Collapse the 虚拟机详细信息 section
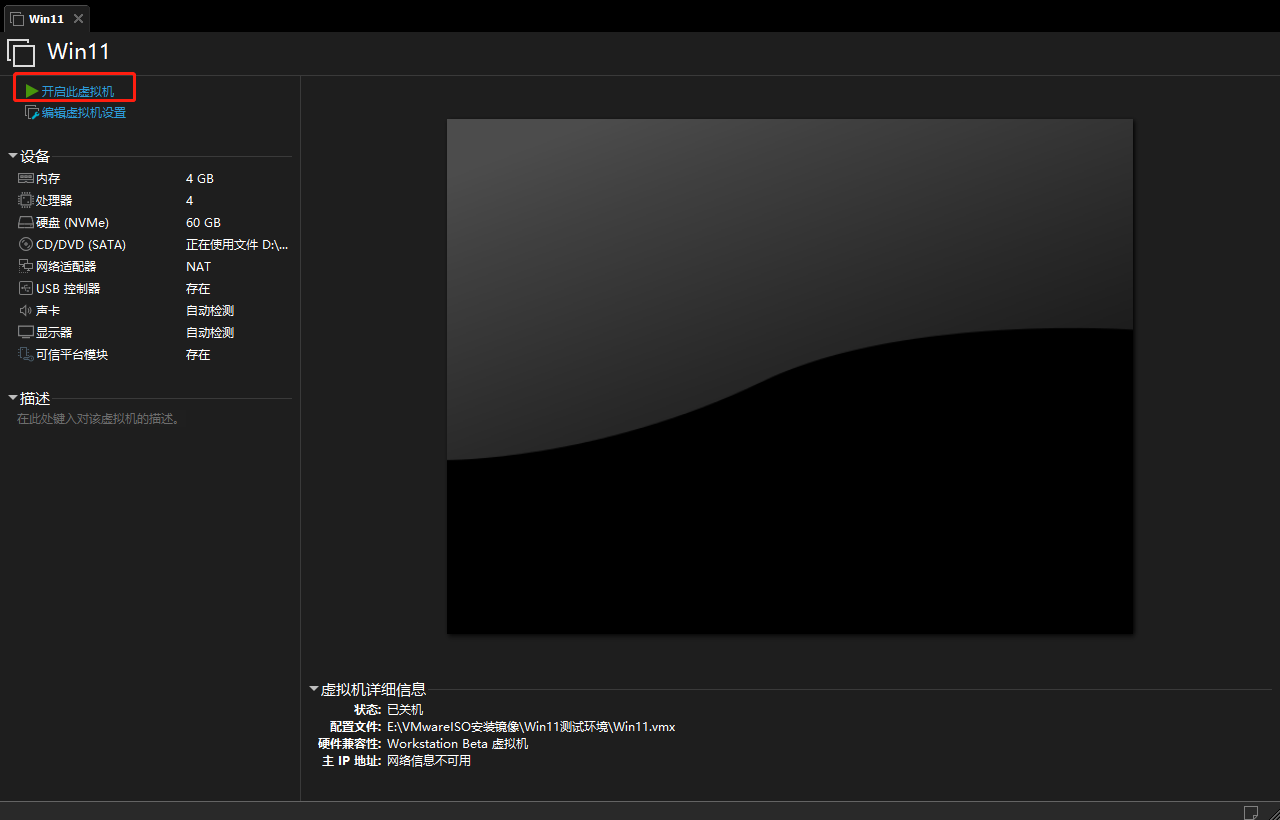Image resolution: width=1280 pixels, height=820 pixels. click(314, 689)
